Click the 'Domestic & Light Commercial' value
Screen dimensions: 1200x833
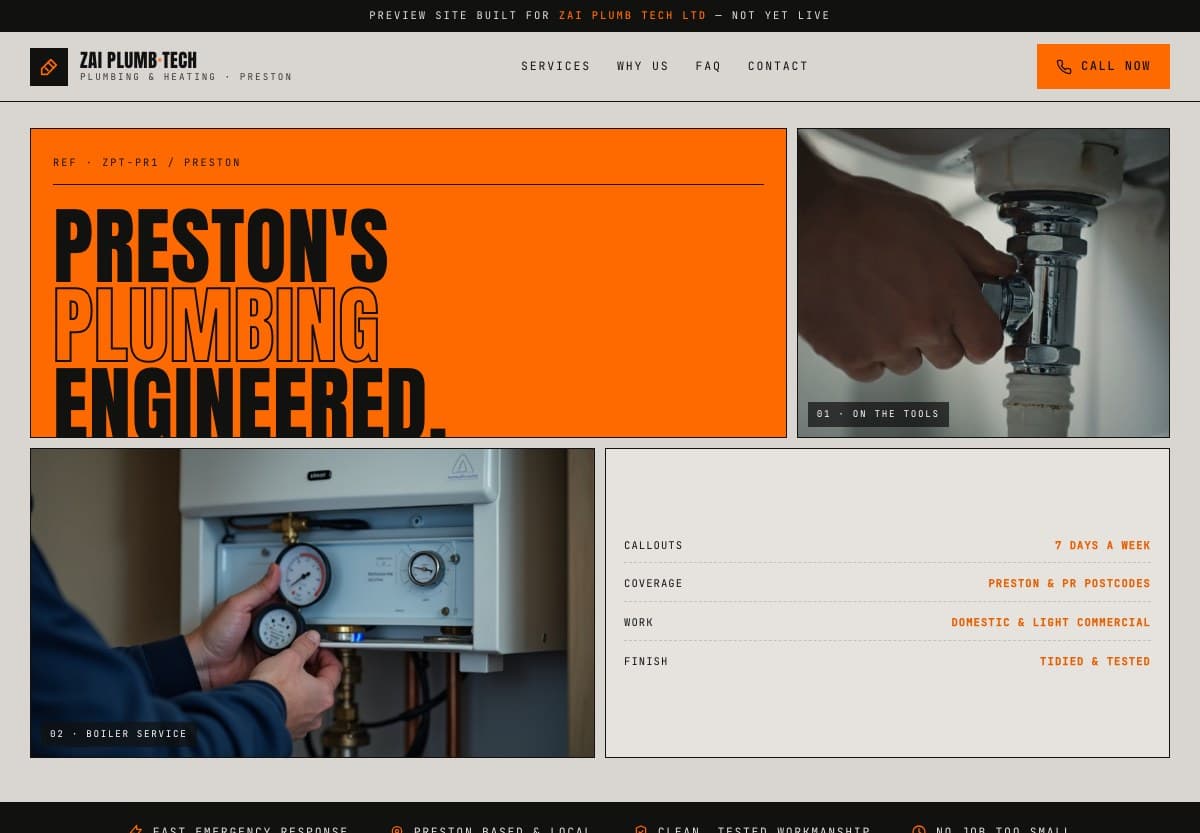pyautogui.click(x=1051, y=622)
